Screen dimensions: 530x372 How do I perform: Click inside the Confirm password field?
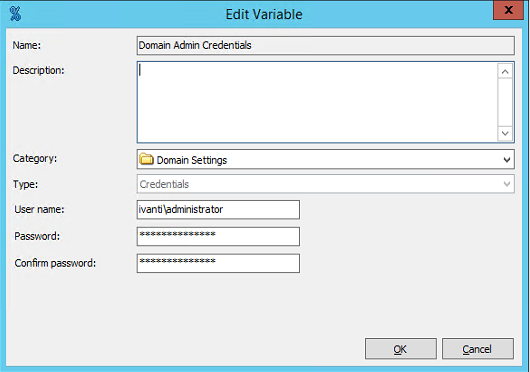coord(218,263)
